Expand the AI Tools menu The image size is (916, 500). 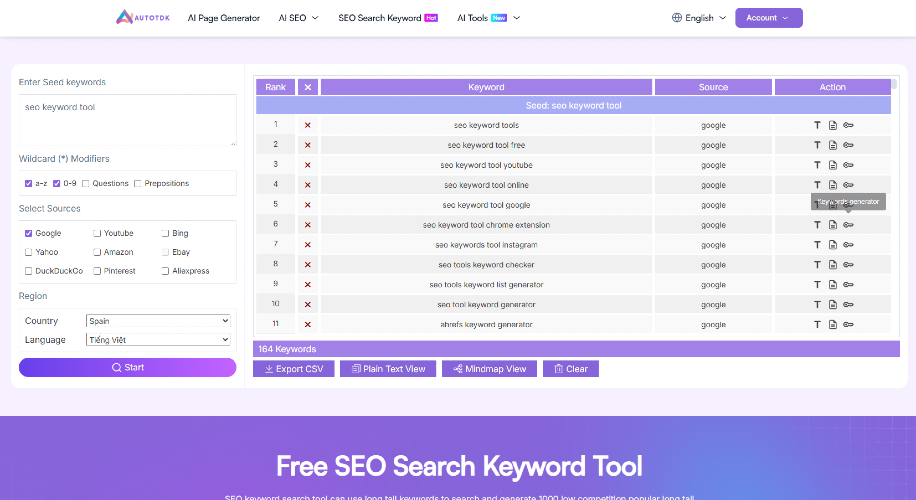coord(488,18)
